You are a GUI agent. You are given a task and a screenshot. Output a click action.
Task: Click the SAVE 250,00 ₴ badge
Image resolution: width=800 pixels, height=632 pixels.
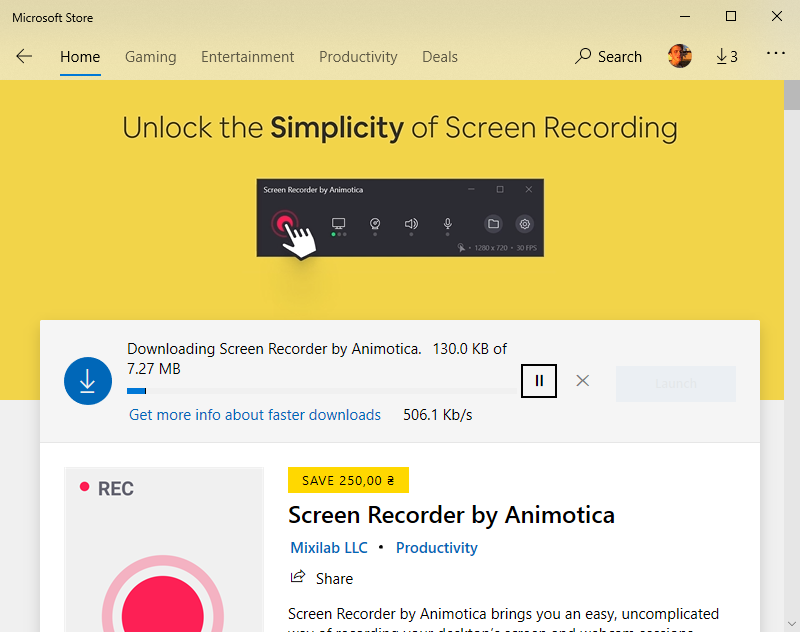click(x=348, y=480)
